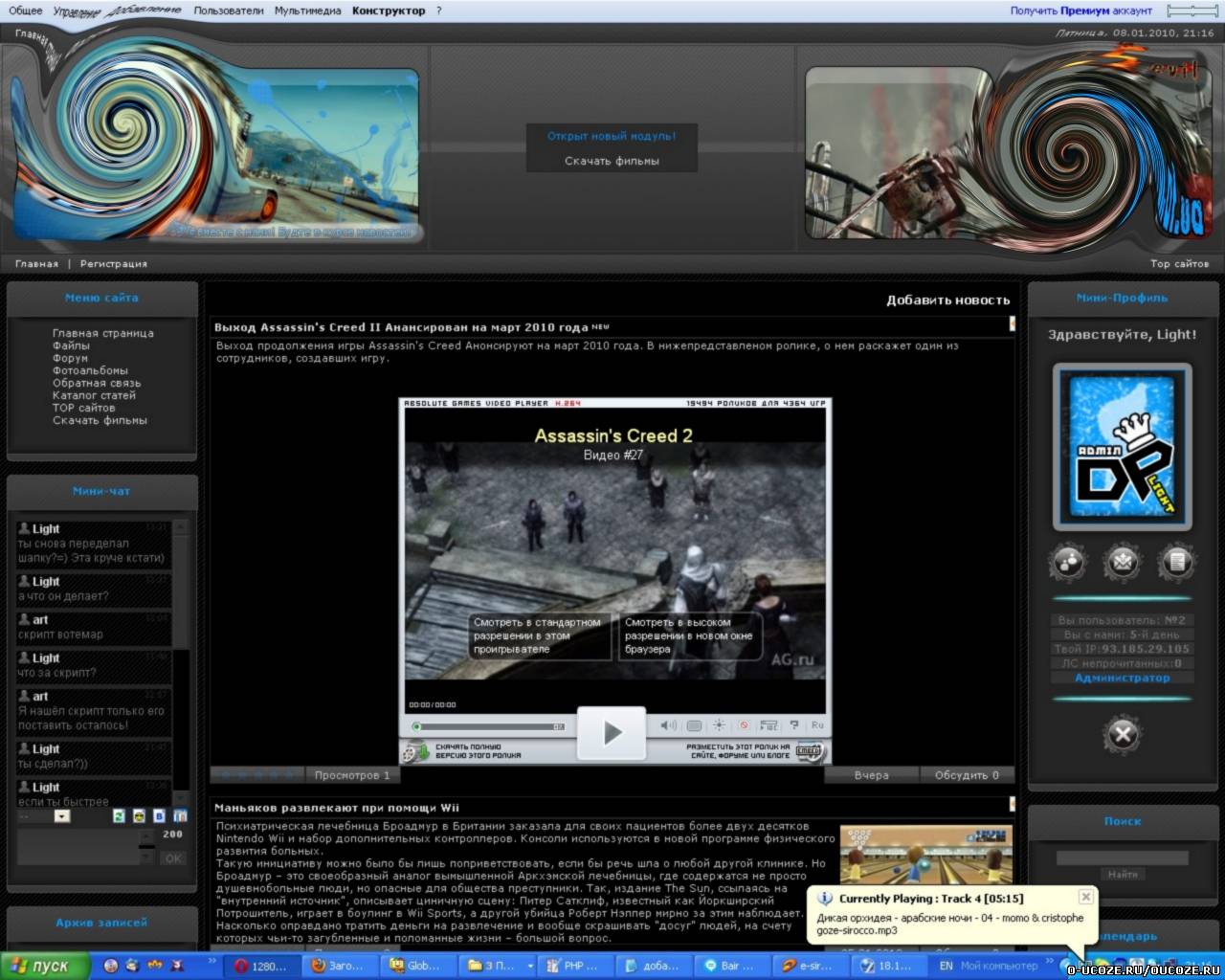Open the help question mark in player
Image resolution: width=1225 pixels, height=980 pixels.
pos(793,725)
